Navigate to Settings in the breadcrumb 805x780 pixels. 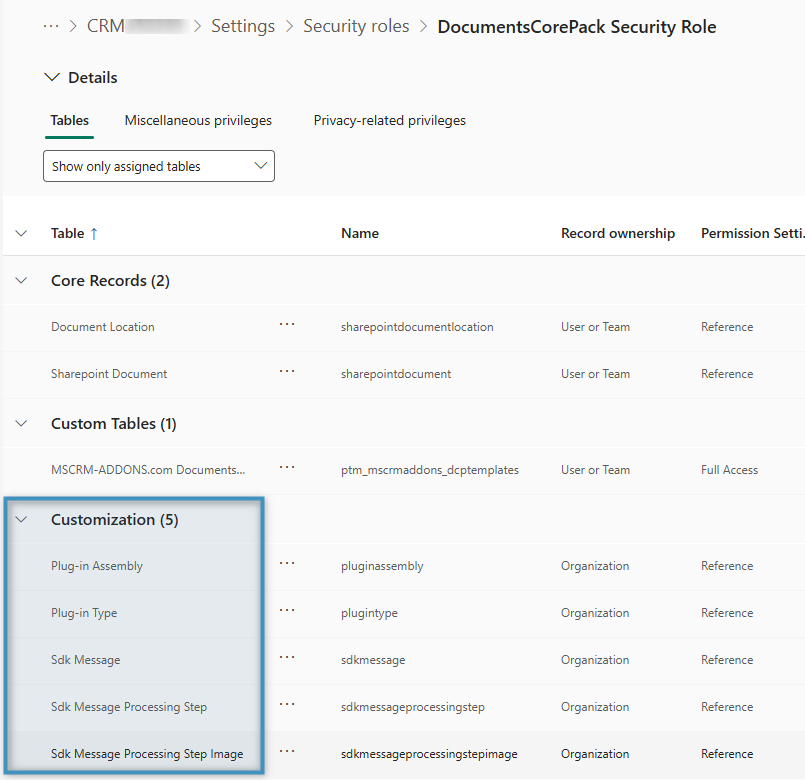coord(243,26)
